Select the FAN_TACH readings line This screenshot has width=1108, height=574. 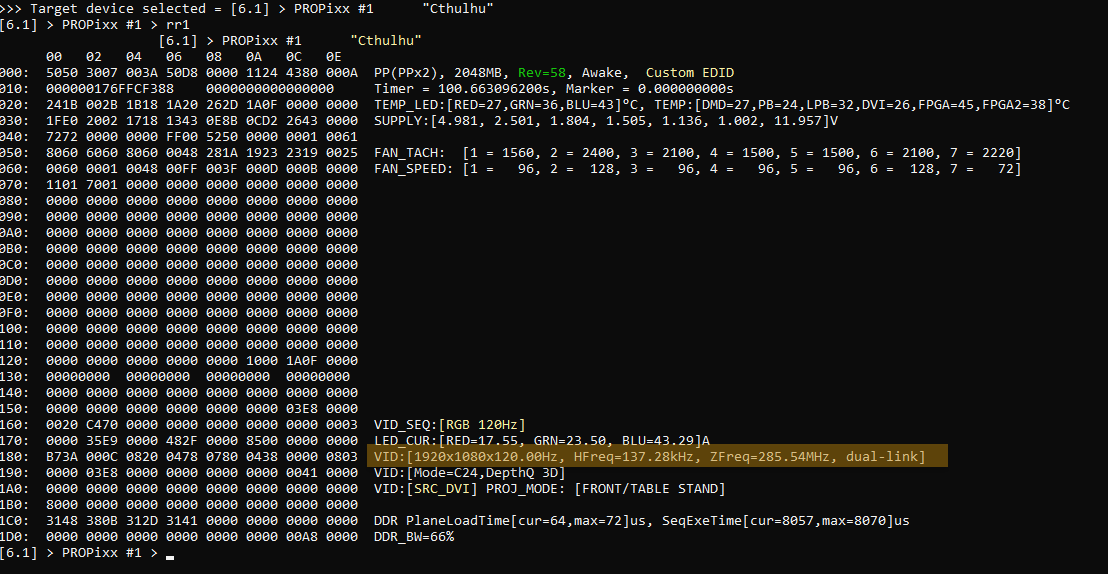[x=697, y=153]
